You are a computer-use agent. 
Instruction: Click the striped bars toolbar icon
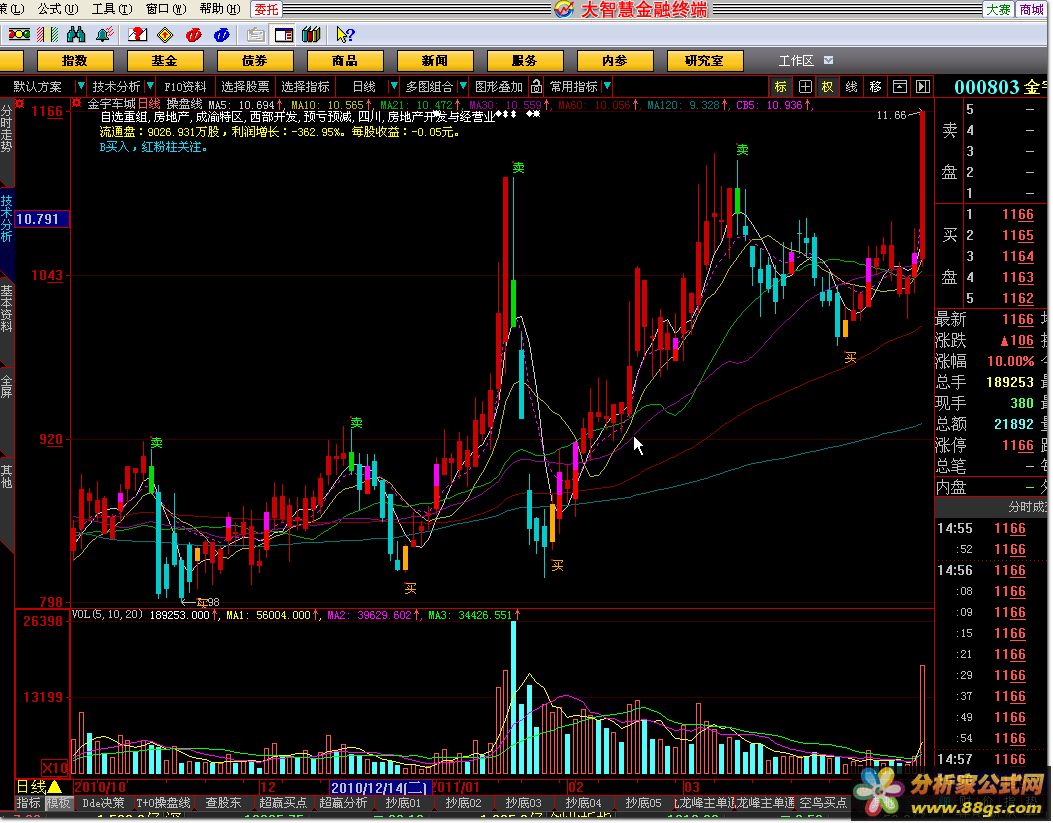coord(47,34)
